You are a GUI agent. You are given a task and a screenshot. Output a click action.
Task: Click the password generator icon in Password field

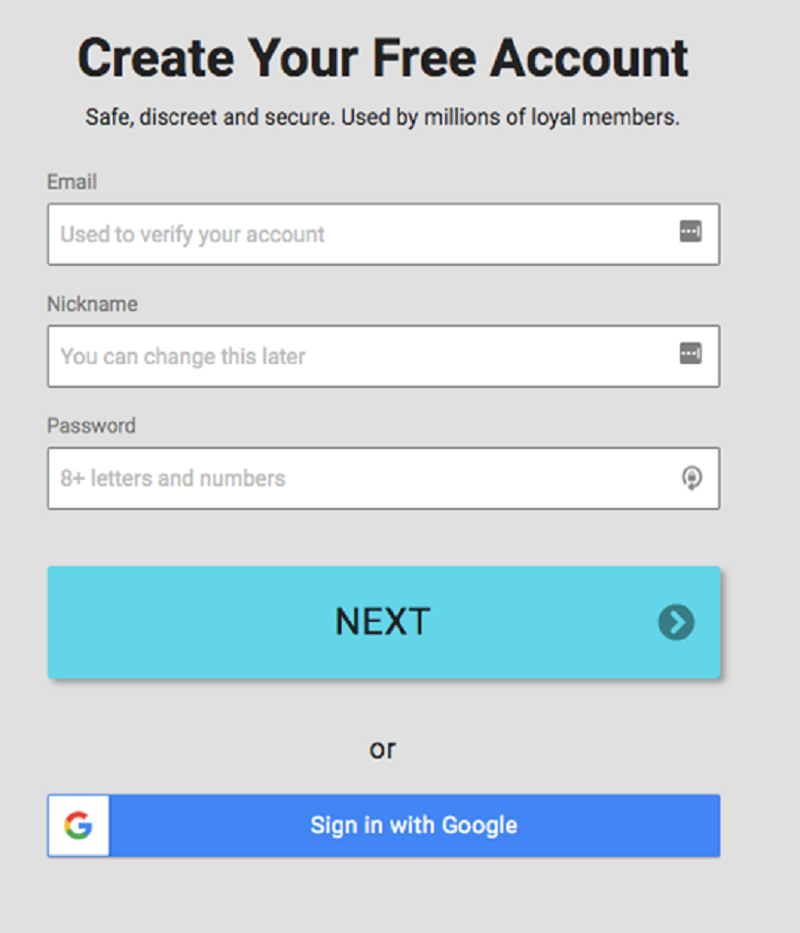(691, 478)
